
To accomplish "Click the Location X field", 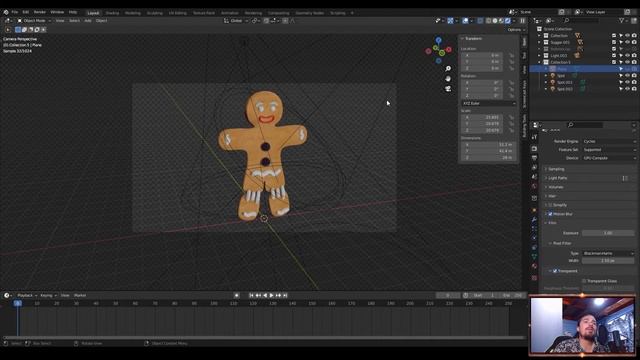I will pos(482,55).
